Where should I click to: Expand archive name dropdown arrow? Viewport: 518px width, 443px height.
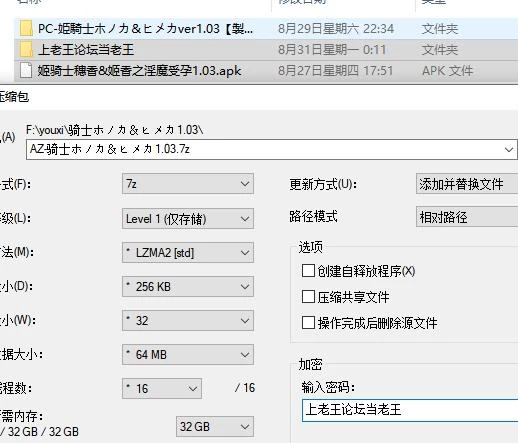coord(509,150)
